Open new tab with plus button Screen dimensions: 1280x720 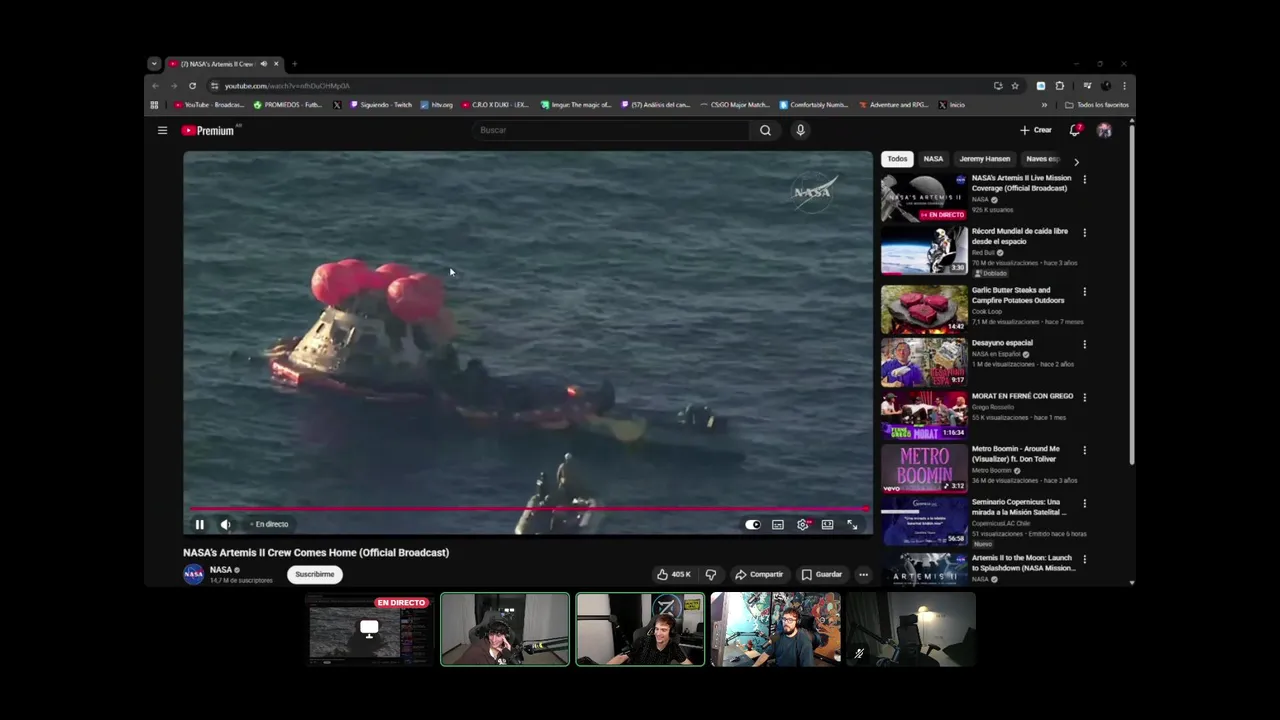(x=294, y=64)
